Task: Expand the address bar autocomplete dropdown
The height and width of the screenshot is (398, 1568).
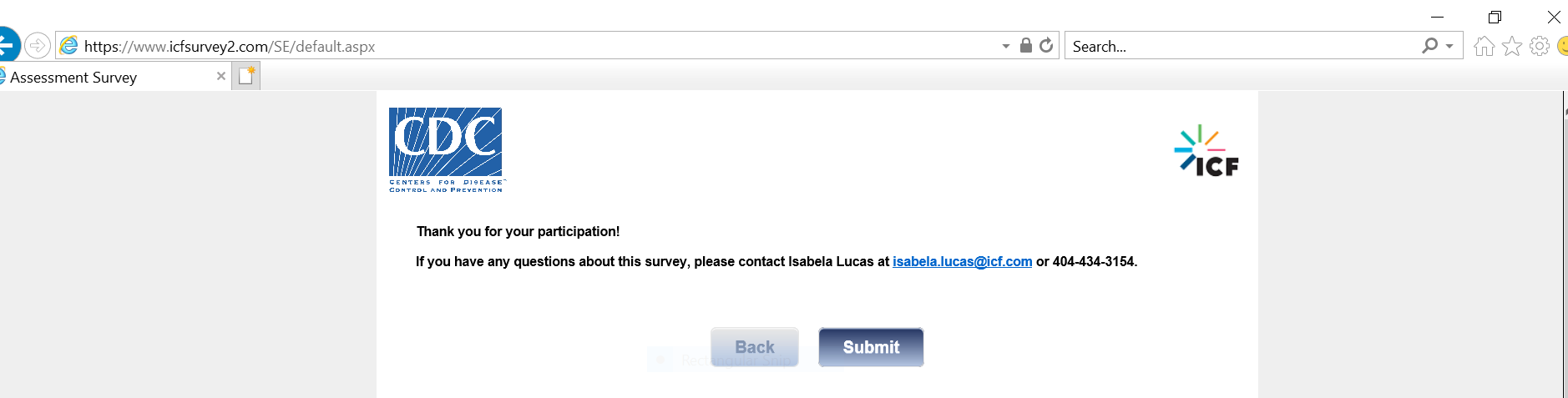Action: [x=1006, y=46]
